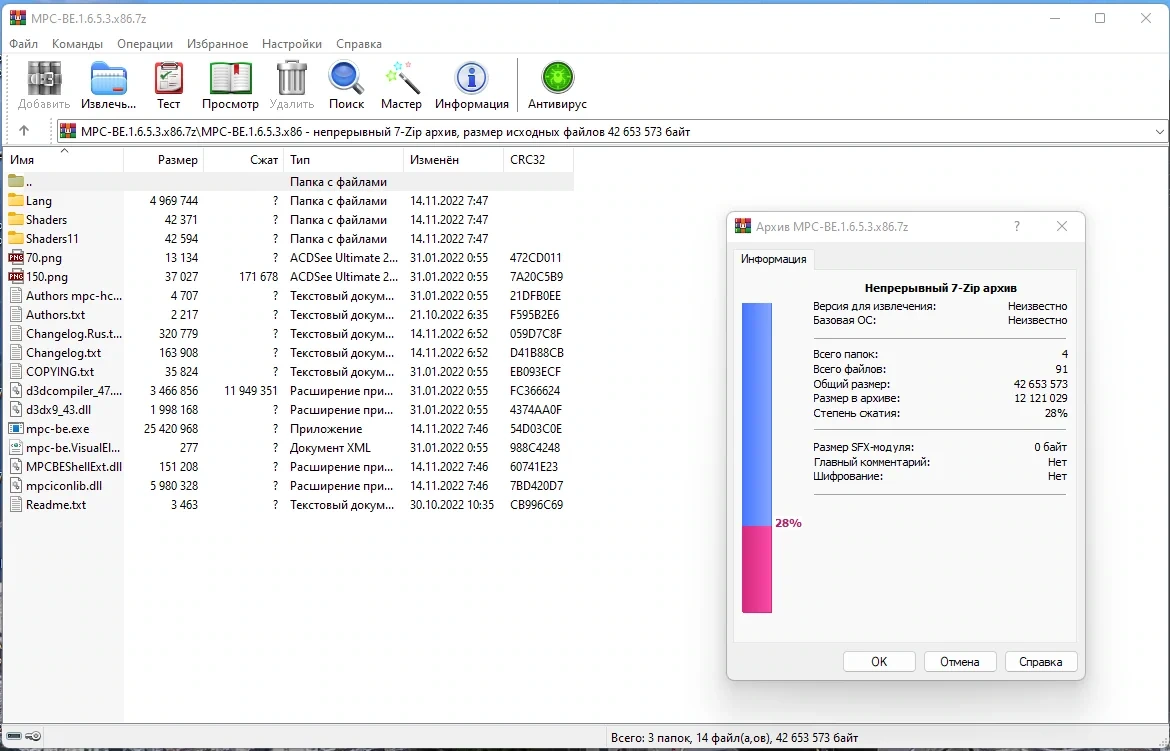Click the Справка button in the dialog
Screen dimensions: 1170x751
point(1040,661)
